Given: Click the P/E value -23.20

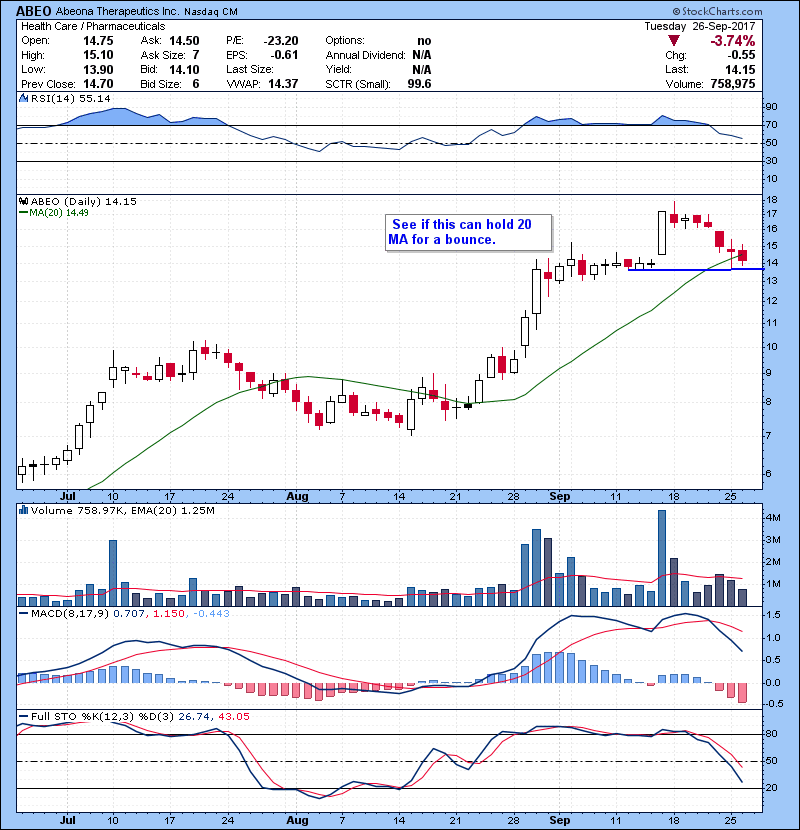Looking at the screenshot, I should coord(281,41).
